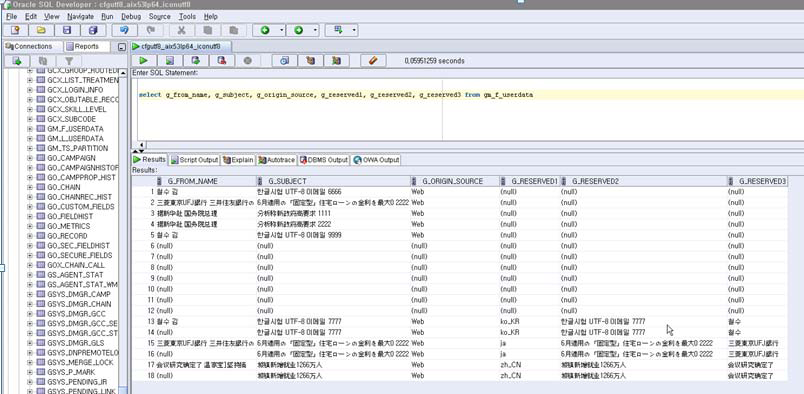The height and width of the screenshot is (394, 804).
Task: Switch to the Script Output tab
Action: tap(194, 160)
